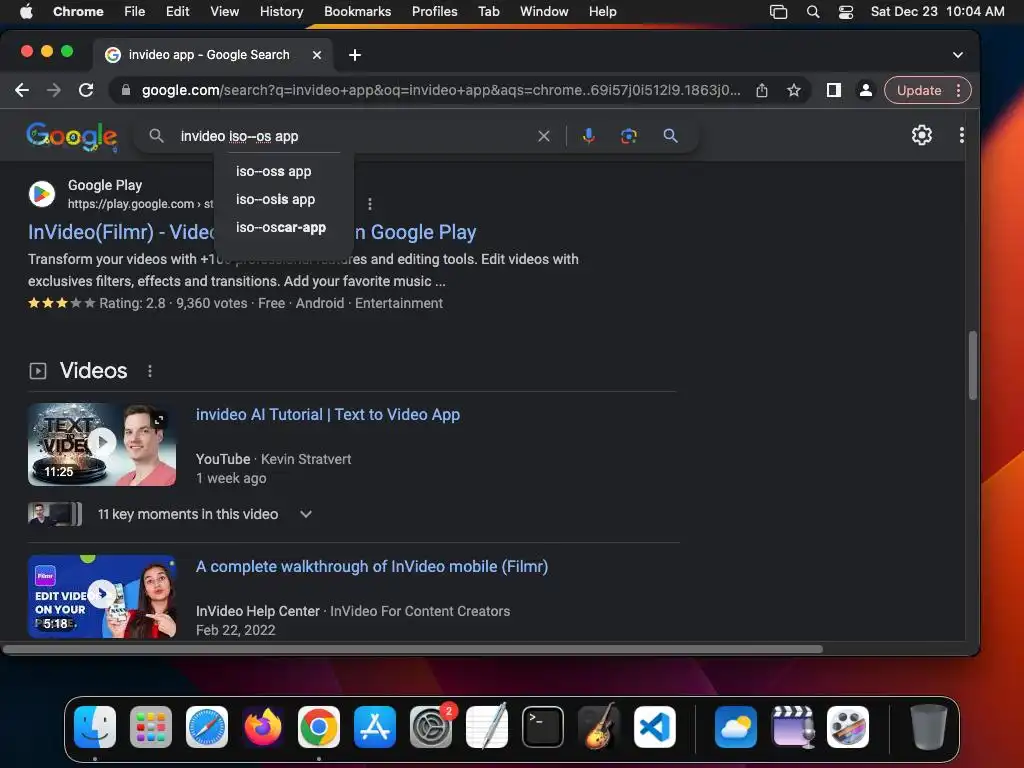Click the magnifier search submit button
This screenshot has height=768, width=1024.
(x=670, y=135)
